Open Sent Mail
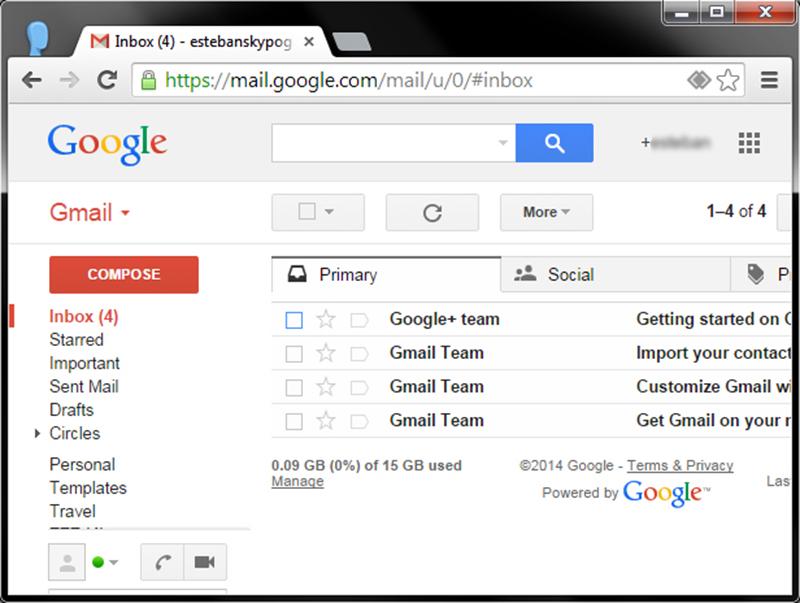 (x=84, y=387)
